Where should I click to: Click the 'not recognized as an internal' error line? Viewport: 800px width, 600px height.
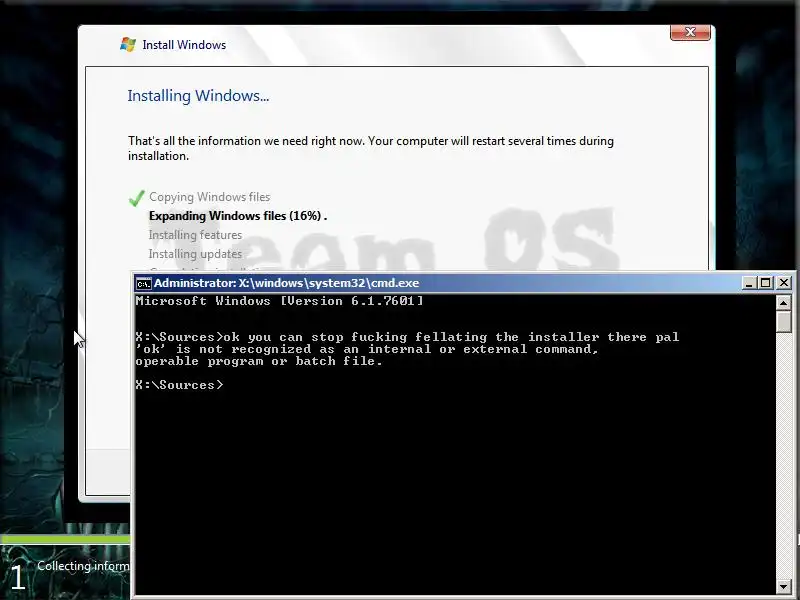tap(367, 349)
